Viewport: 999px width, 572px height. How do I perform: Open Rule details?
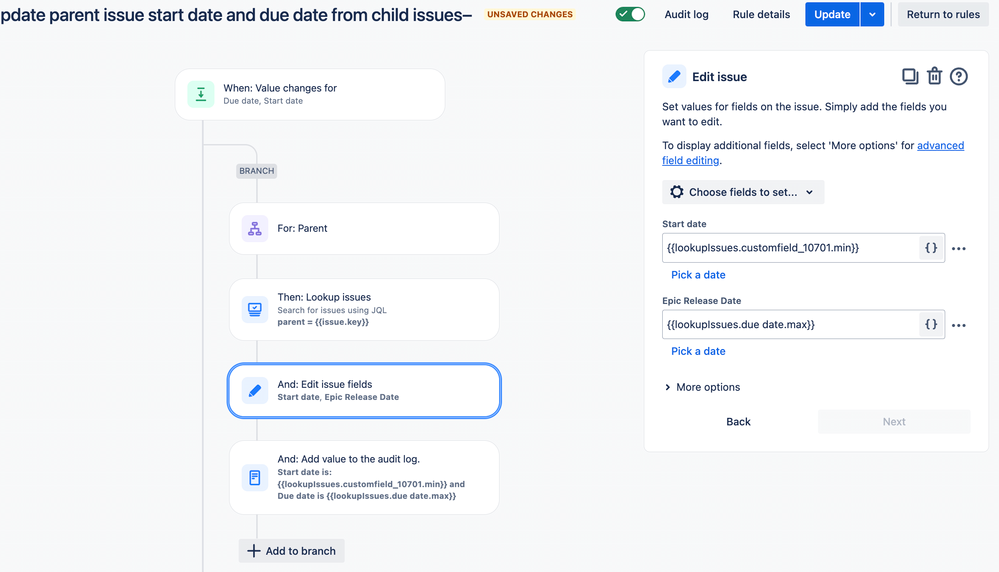pyautogui.click(x=761, y=14)
